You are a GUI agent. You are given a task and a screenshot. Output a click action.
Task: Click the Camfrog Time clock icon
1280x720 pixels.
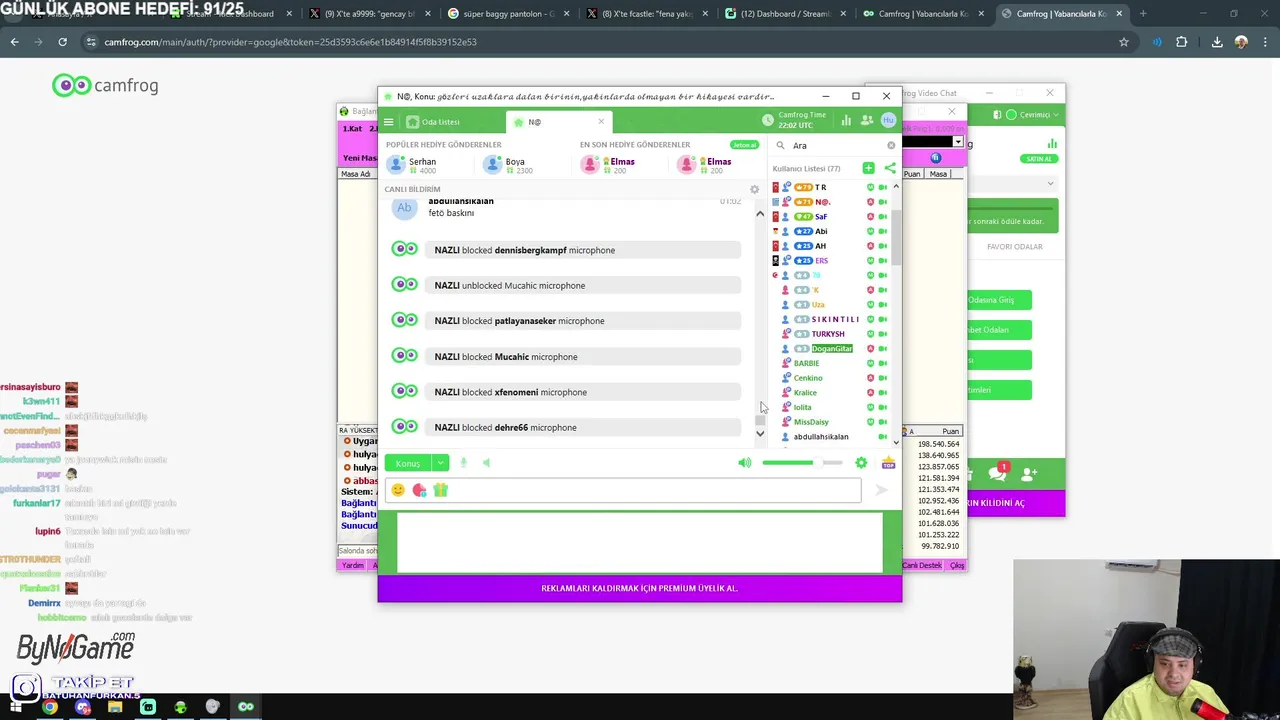(x=767, y=120)
